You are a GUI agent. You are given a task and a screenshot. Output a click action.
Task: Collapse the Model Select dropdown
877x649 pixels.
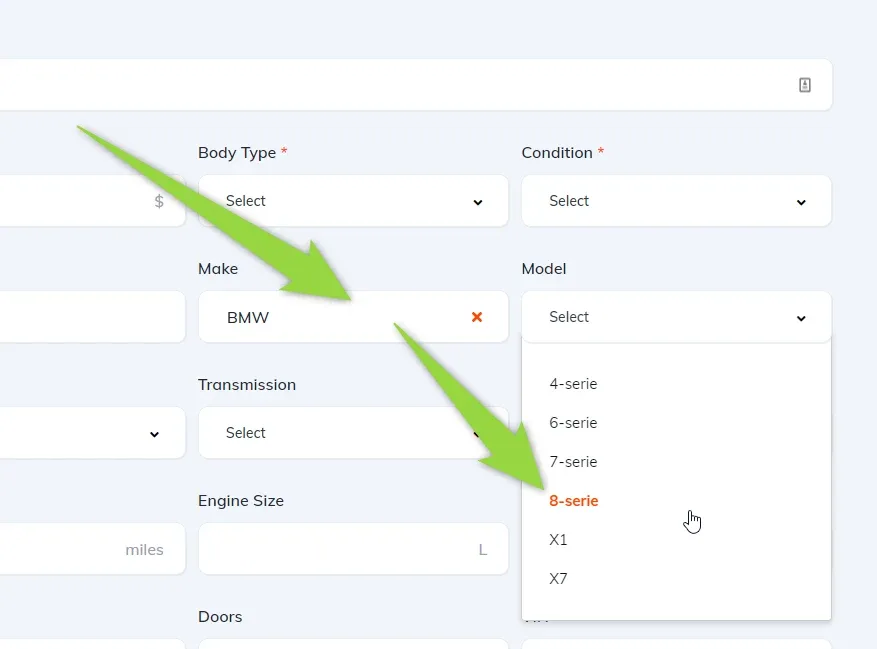click(676, 317)
